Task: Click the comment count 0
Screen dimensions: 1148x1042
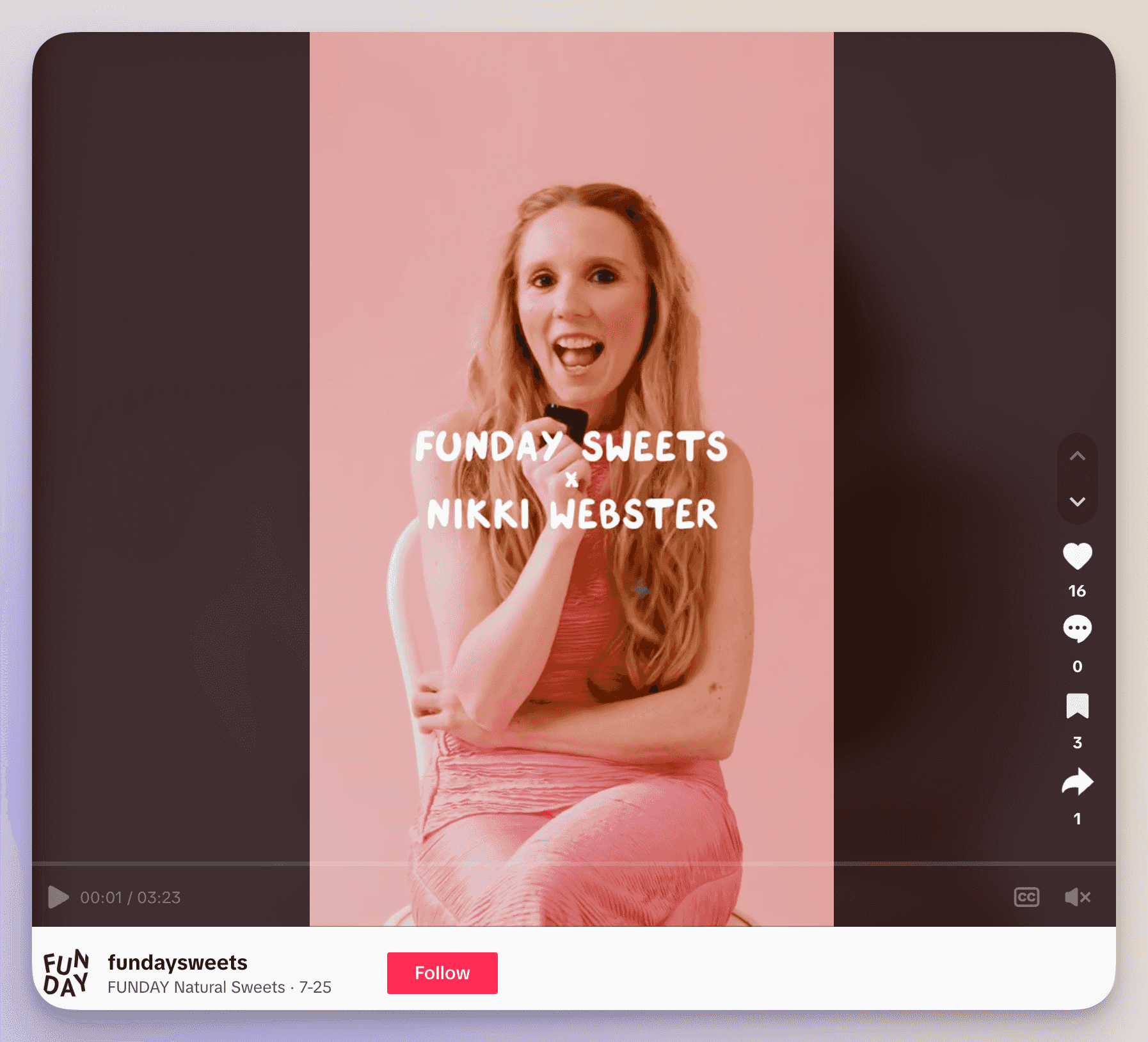Action: point(1077,666)
